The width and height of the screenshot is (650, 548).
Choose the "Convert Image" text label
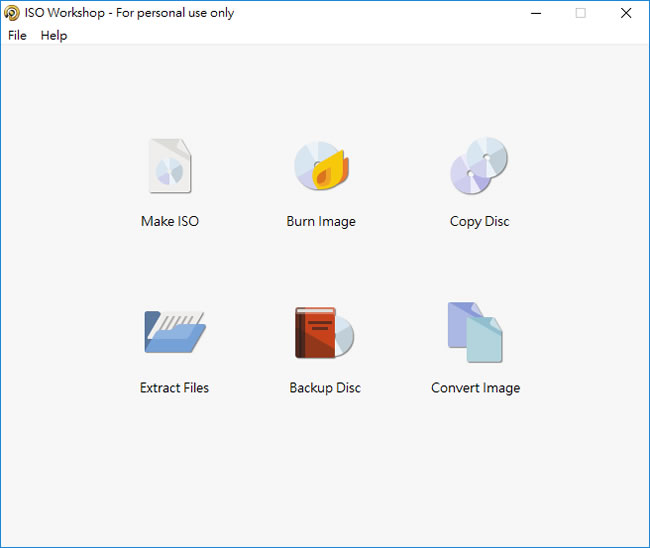click(475, 388)
